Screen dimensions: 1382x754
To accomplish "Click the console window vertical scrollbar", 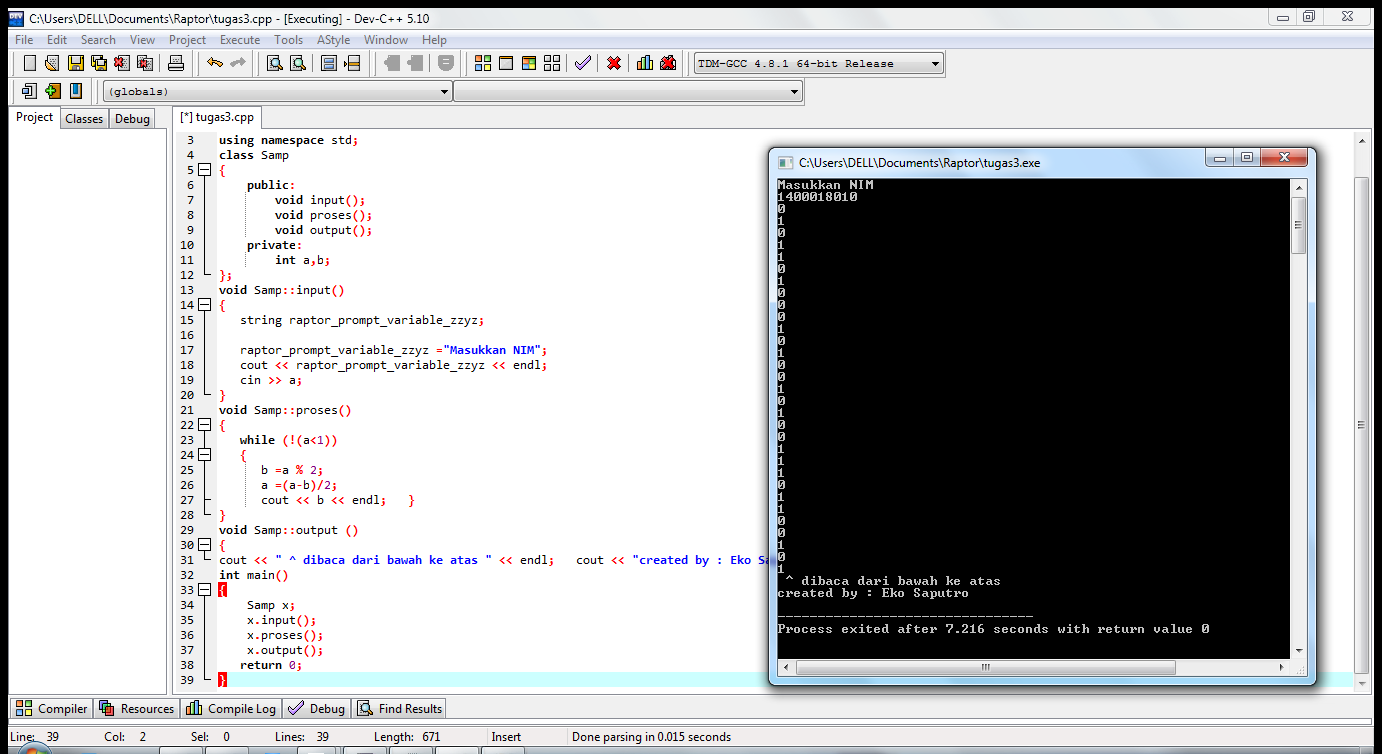I will pyautogui.click(x=1298, y=225).
